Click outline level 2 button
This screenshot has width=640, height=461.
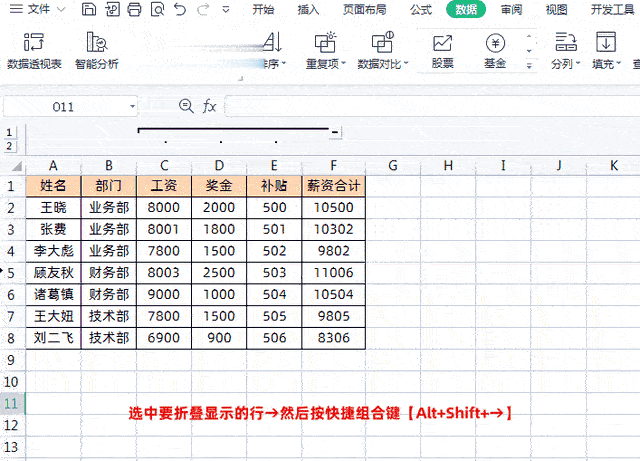9,146
